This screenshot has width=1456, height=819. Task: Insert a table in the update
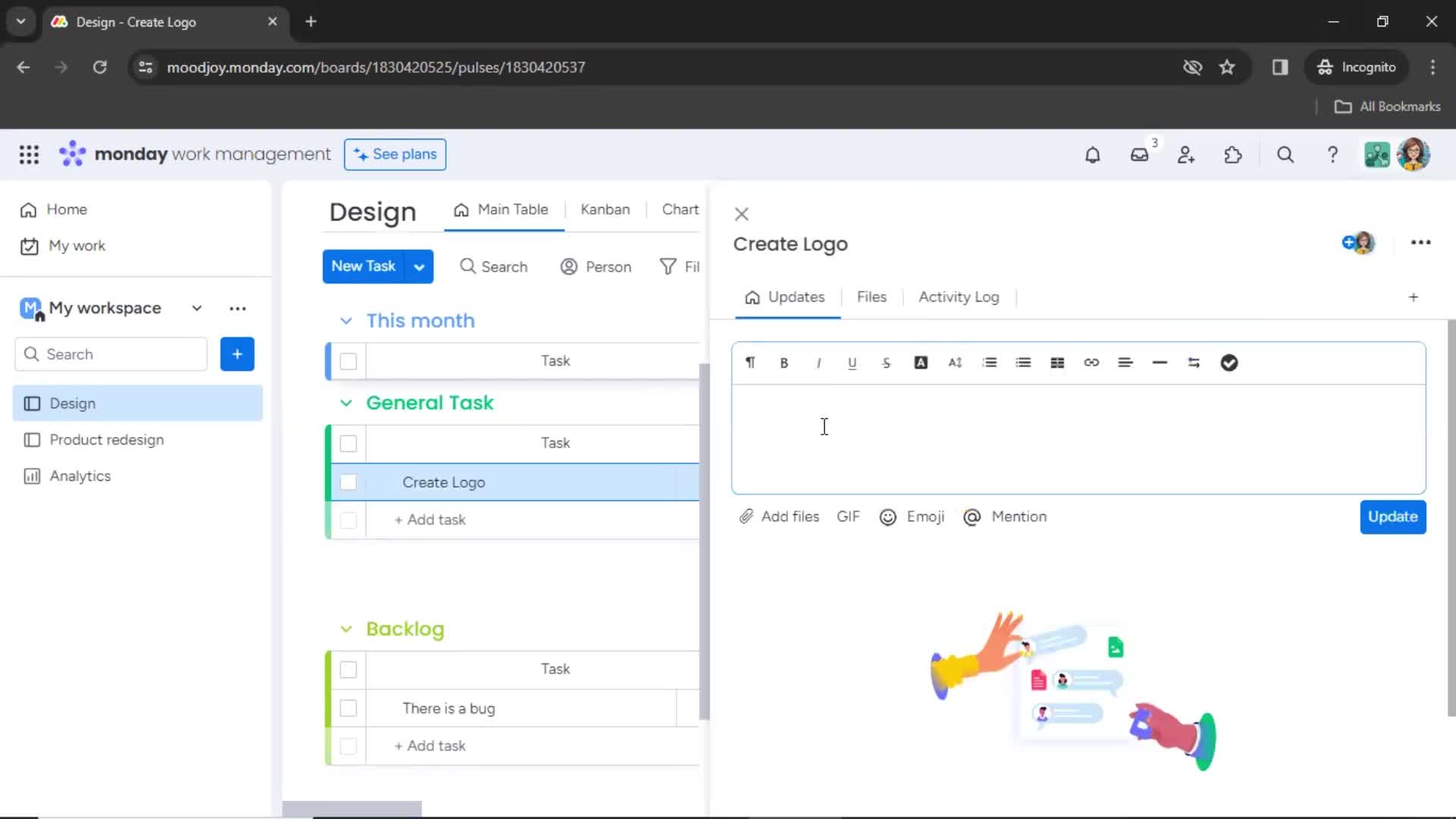point(1057,362)
